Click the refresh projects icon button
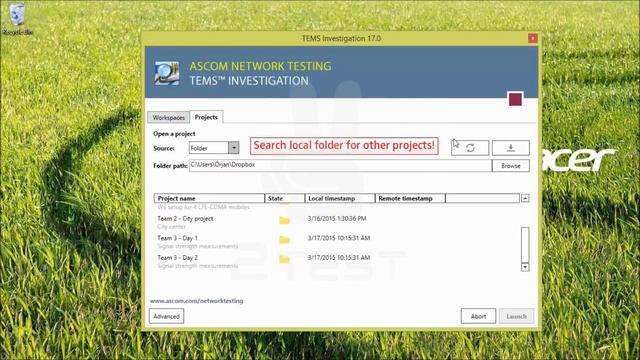Screen dimensions: 640x360 tap(470, 148)
